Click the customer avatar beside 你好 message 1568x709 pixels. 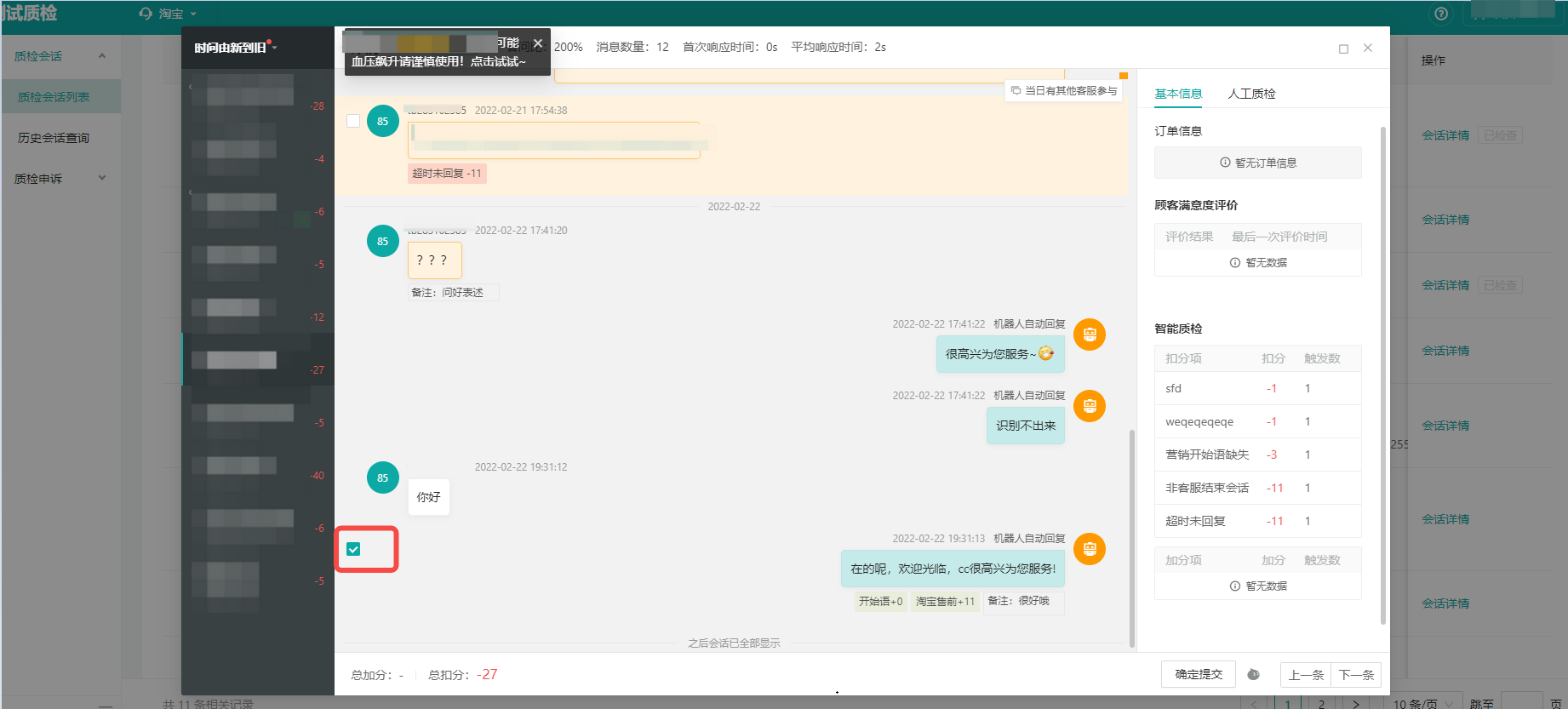tap(382, 477)
